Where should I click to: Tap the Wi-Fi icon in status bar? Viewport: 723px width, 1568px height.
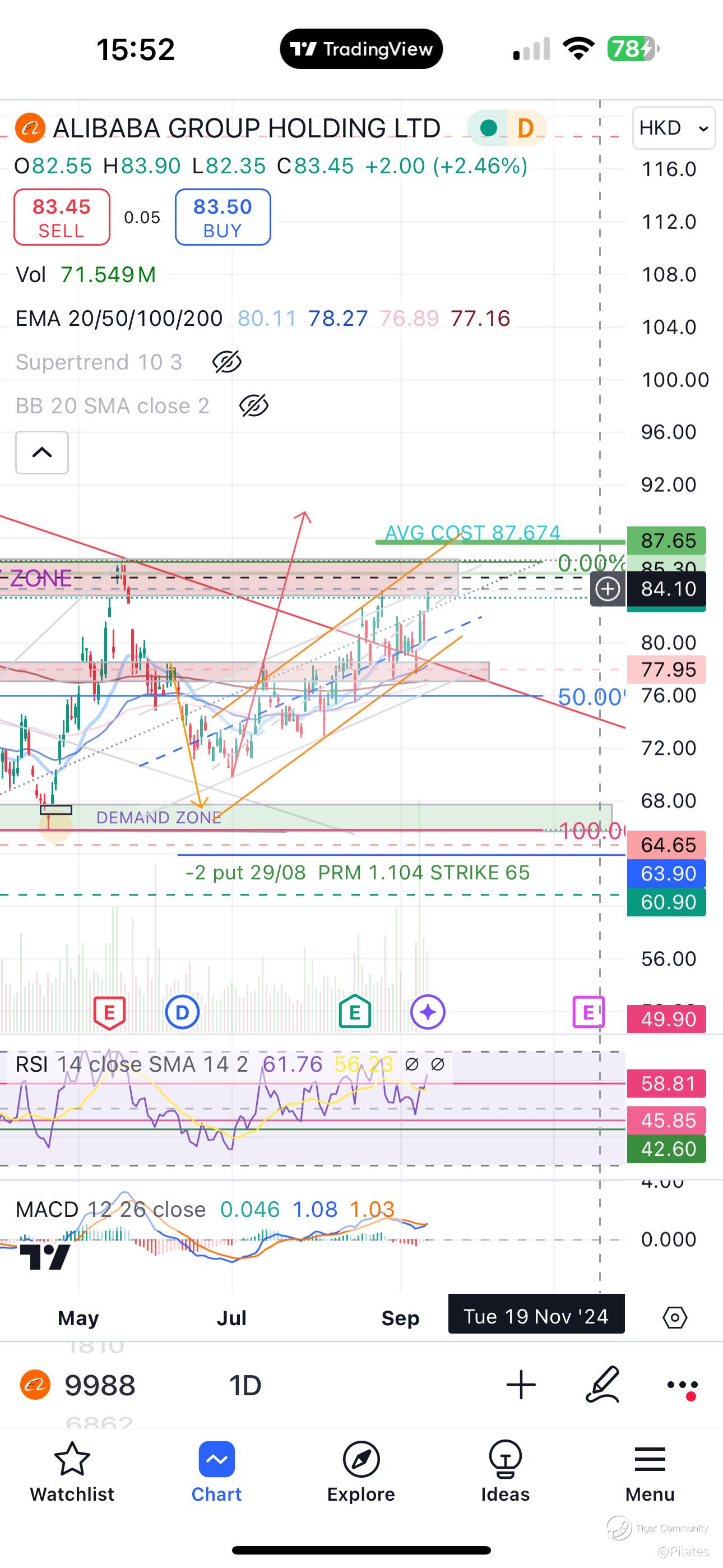pos(578,49)
